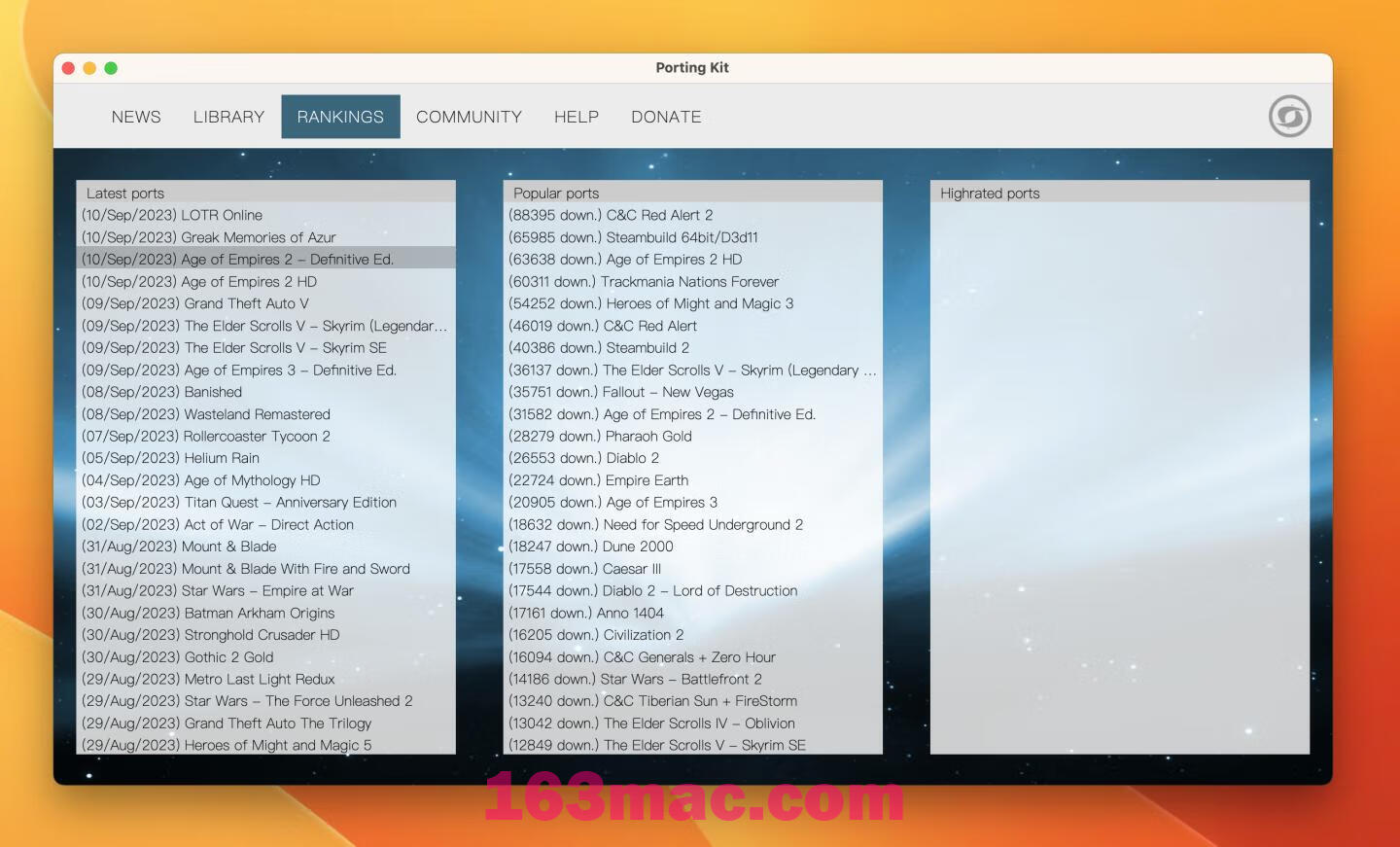Open the NEWS tab
This screenshot has height=847, width=1400.
pyautogui.click(x=136, y=117)
